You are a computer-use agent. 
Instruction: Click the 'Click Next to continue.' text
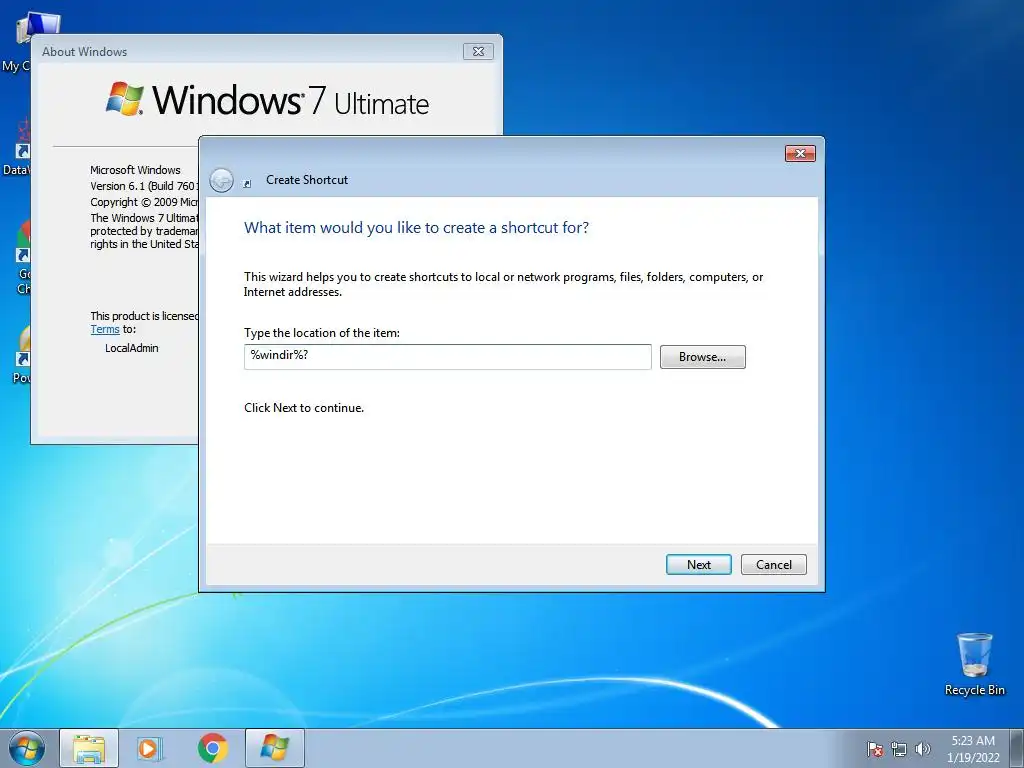coord(304,408)
